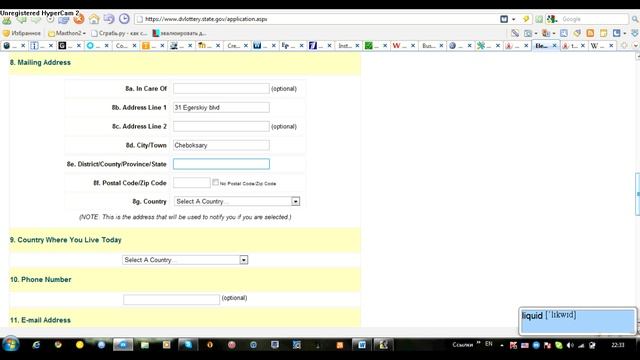The width and height of the screenshot is (640, 360).
Task: Focus the District/County/Province/State input field
Action: point(221,164)
